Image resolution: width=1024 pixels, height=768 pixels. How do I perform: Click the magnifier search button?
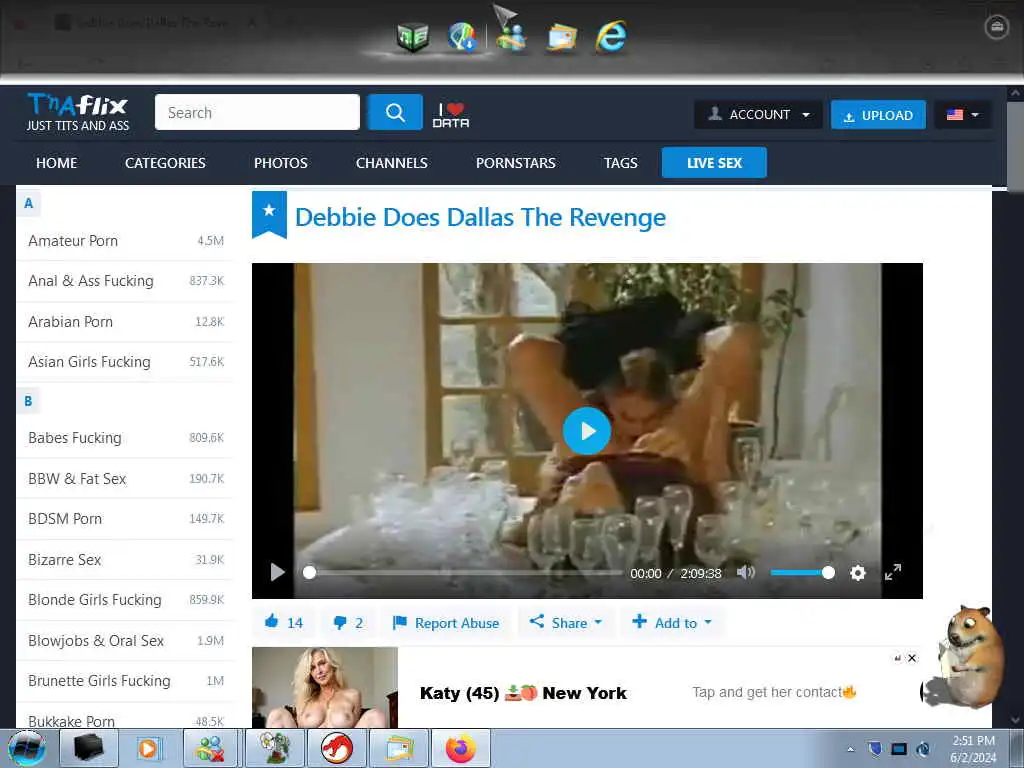394,112
